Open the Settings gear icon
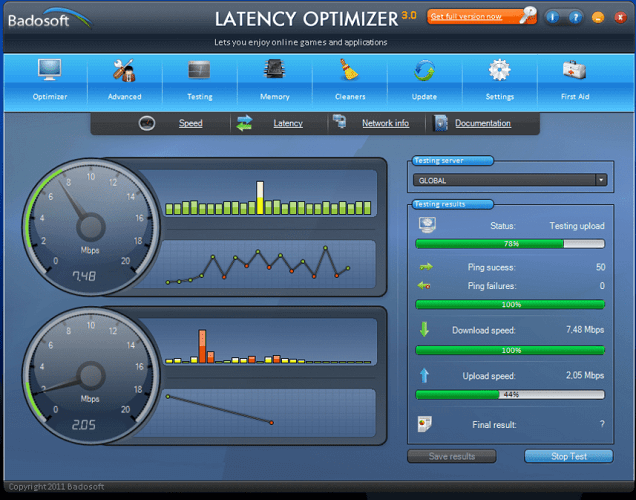 (x=499, y=70)
